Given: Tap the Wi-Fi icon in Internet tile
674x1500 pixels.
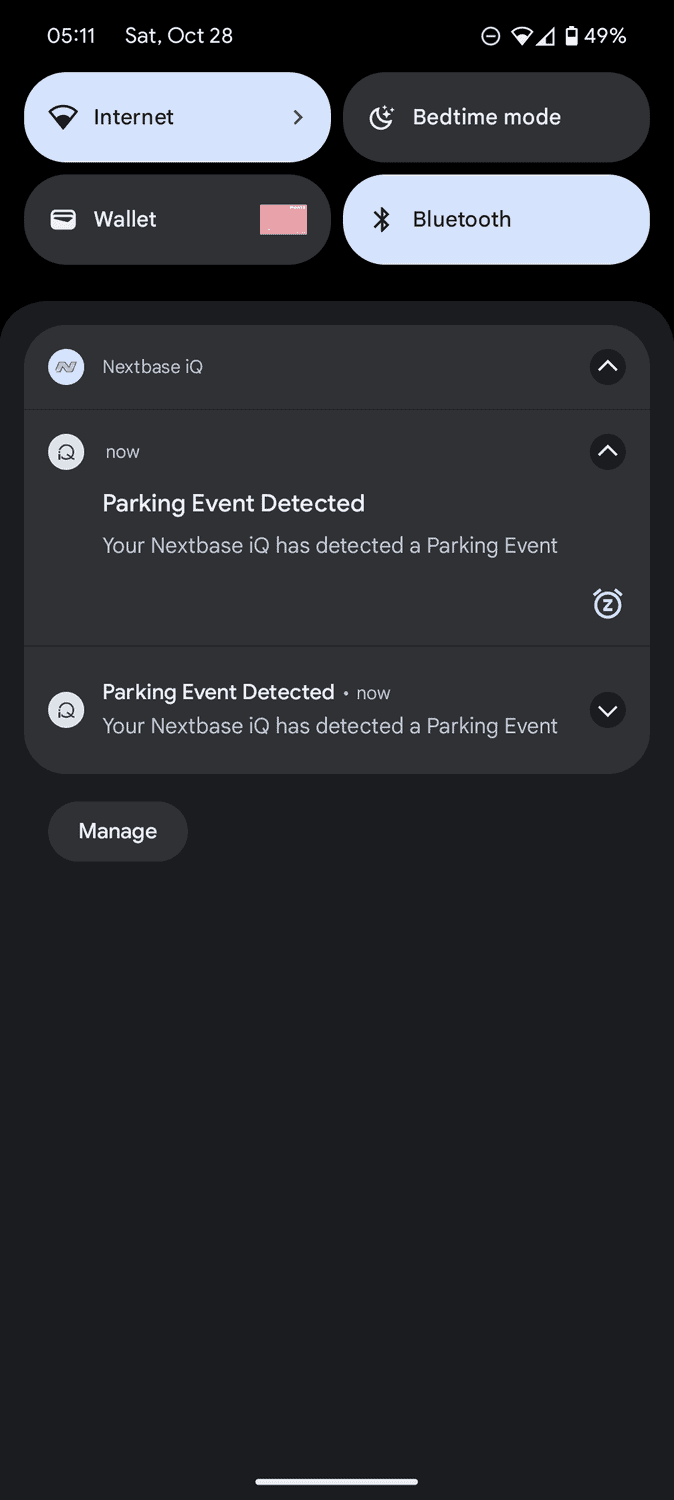Looking at the screenshot, I should point(63,118).
